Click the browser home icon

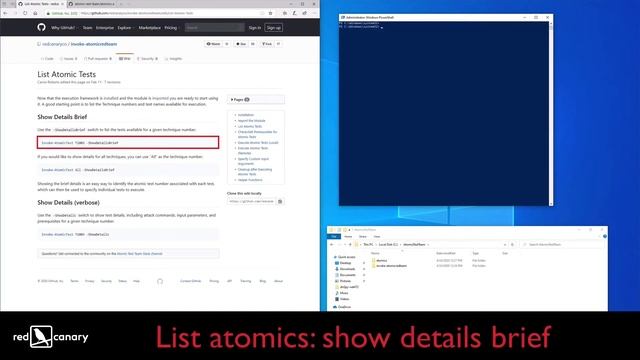35,13
